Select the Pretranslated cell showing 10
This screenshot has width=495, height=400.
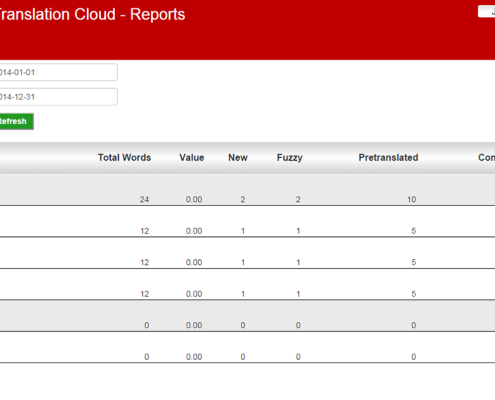tap(412, 199)
